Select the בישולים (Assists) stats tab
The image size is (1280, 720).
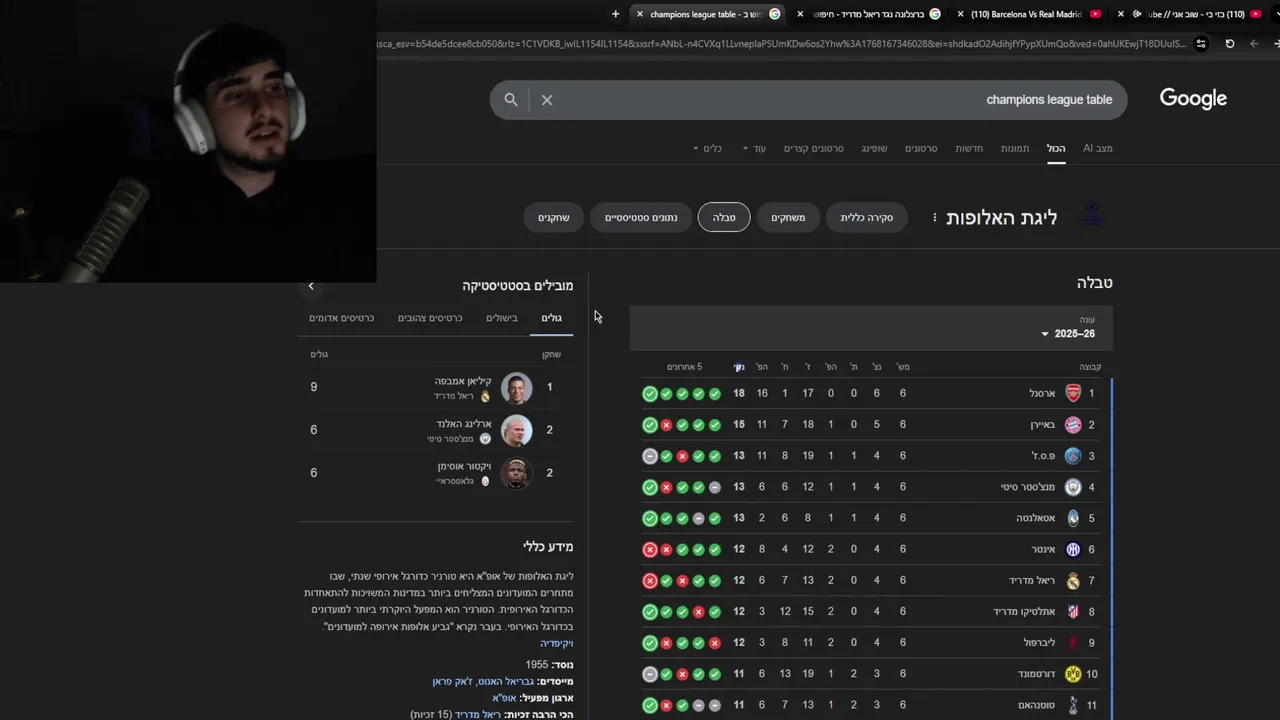coord(502,318)
